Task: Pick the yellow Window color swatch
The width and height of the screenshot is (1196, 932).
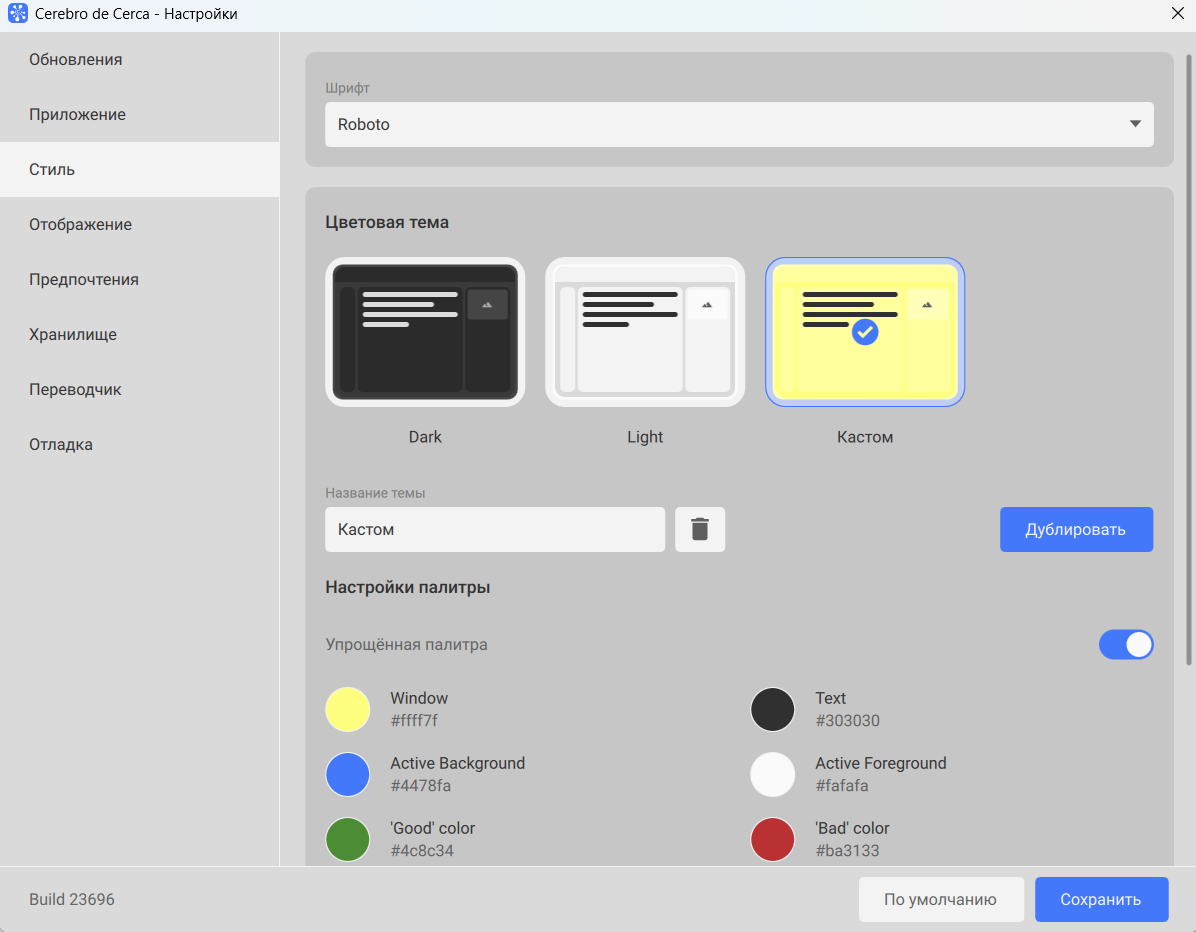Action: point(348,709)
